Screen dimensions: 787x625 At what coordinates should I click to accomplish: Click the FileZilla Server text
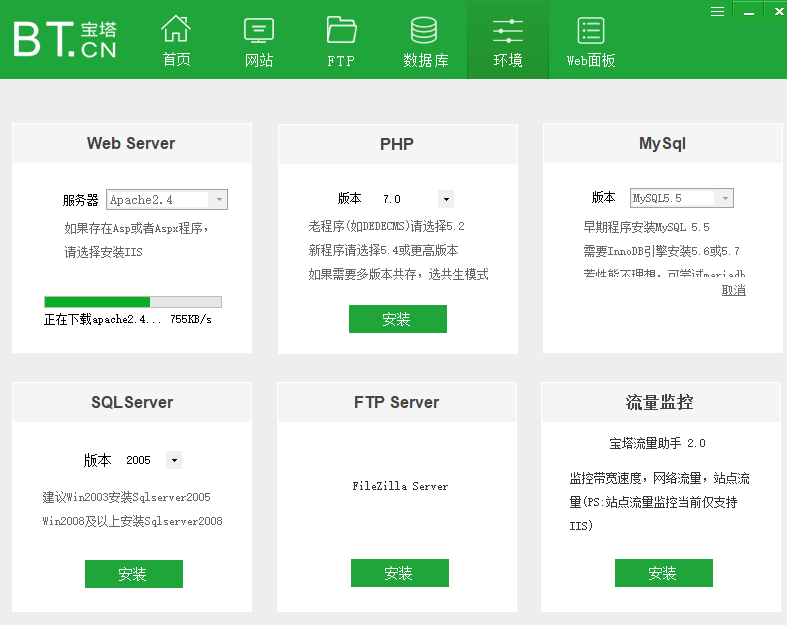pos(400,486)
